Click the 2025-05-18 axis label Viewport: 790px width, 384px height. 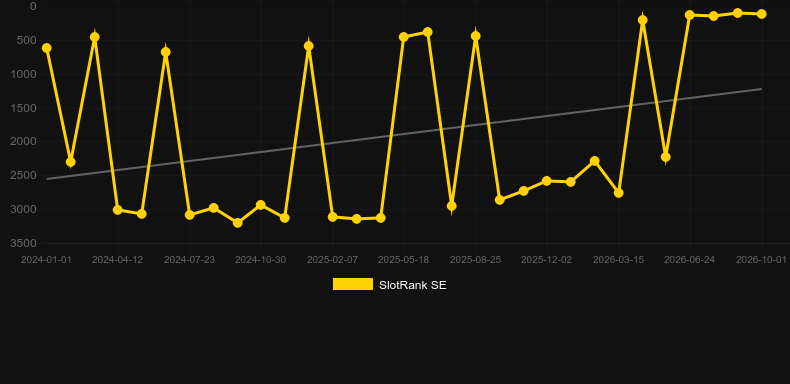tap(404, 260)
